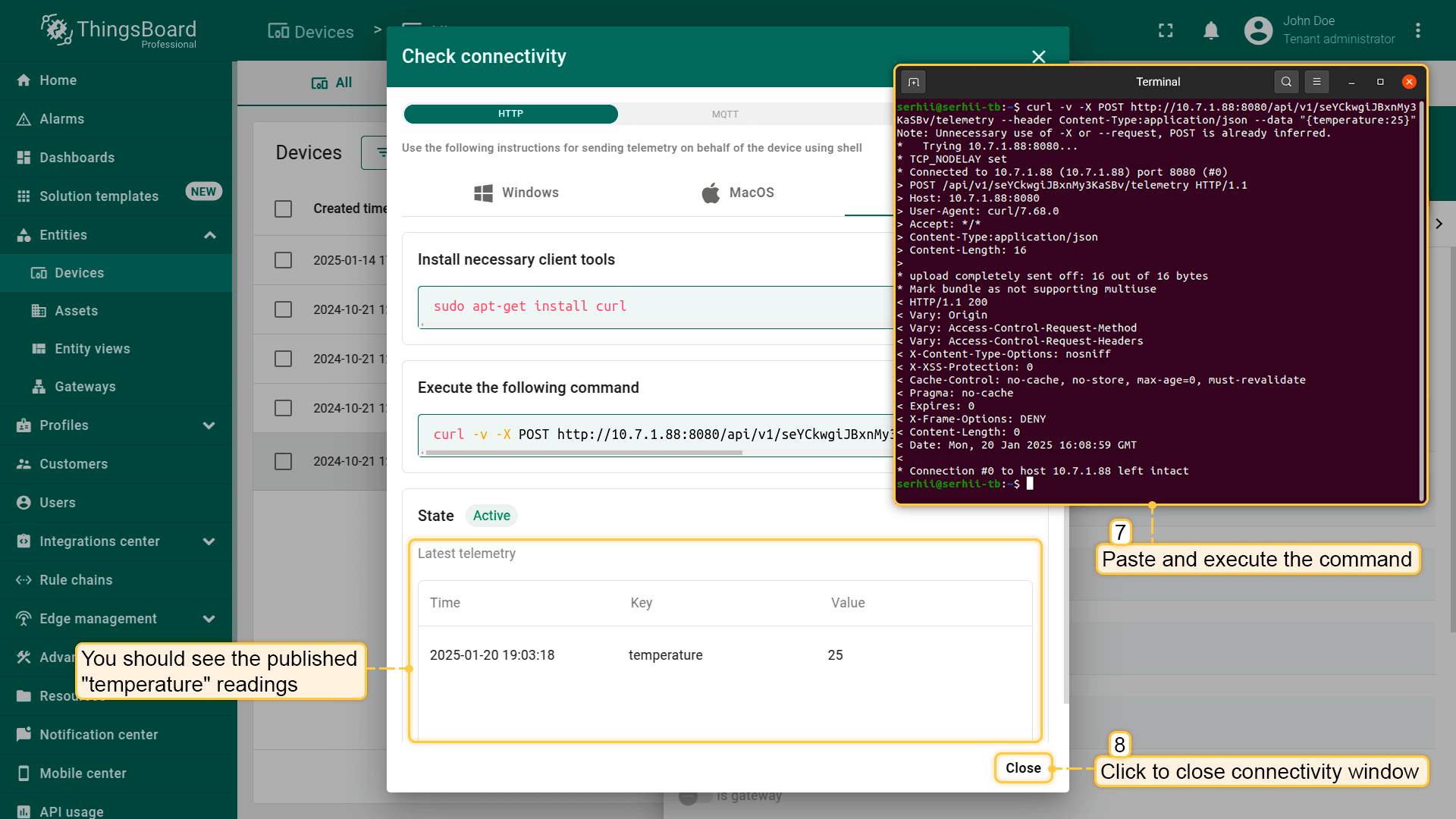
Task: Open the user profile avatar icon
Action: [1258, 30]
